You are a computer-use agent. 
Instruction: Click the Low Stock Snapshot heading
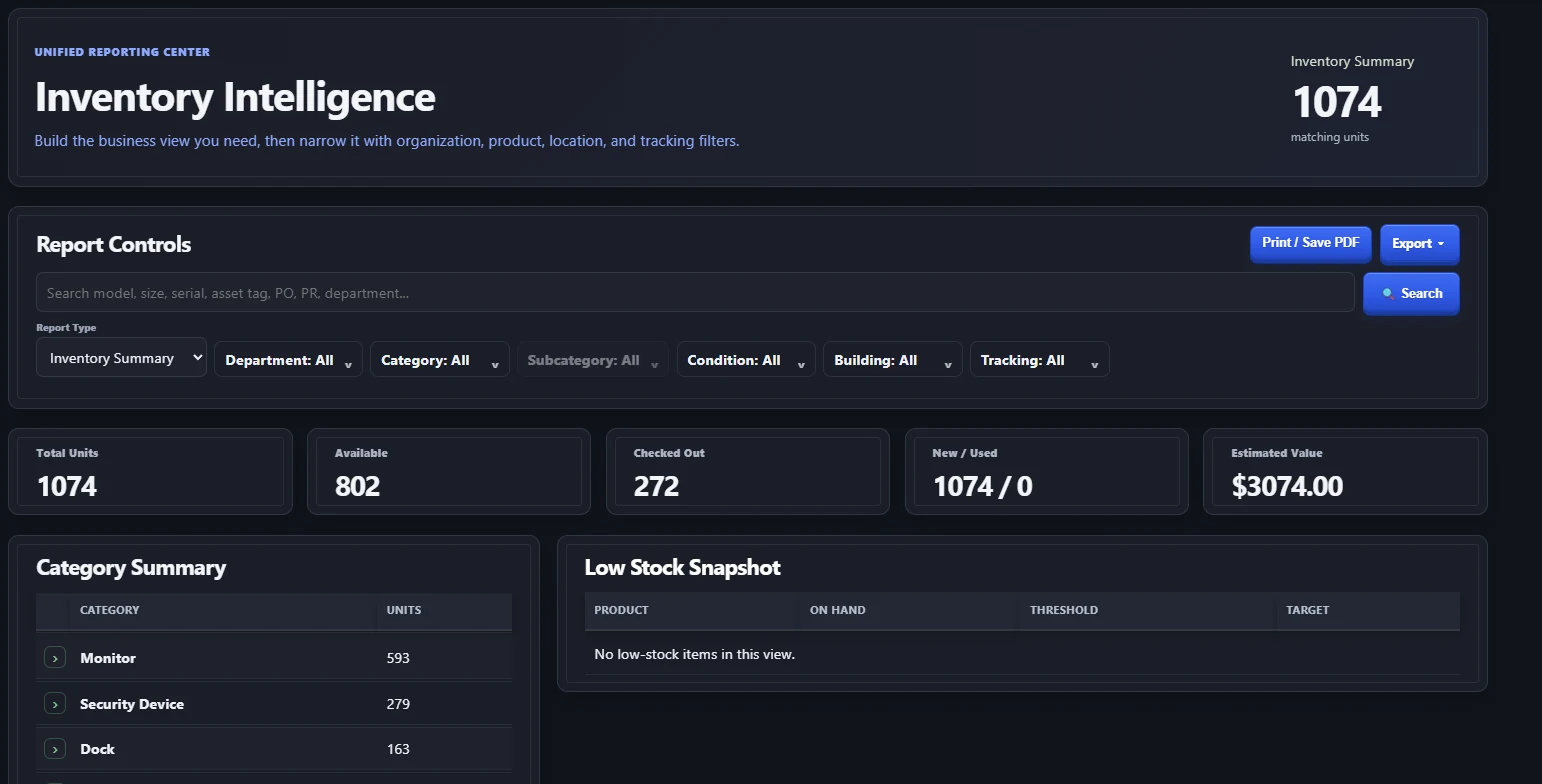click(683, 568)
